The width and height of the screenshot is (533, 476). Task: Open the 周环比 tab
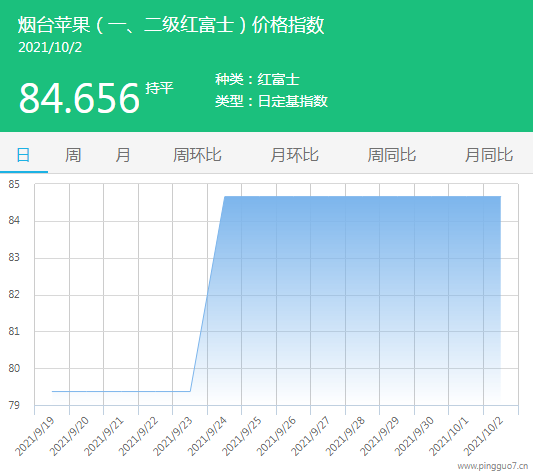tap(197, 155)
